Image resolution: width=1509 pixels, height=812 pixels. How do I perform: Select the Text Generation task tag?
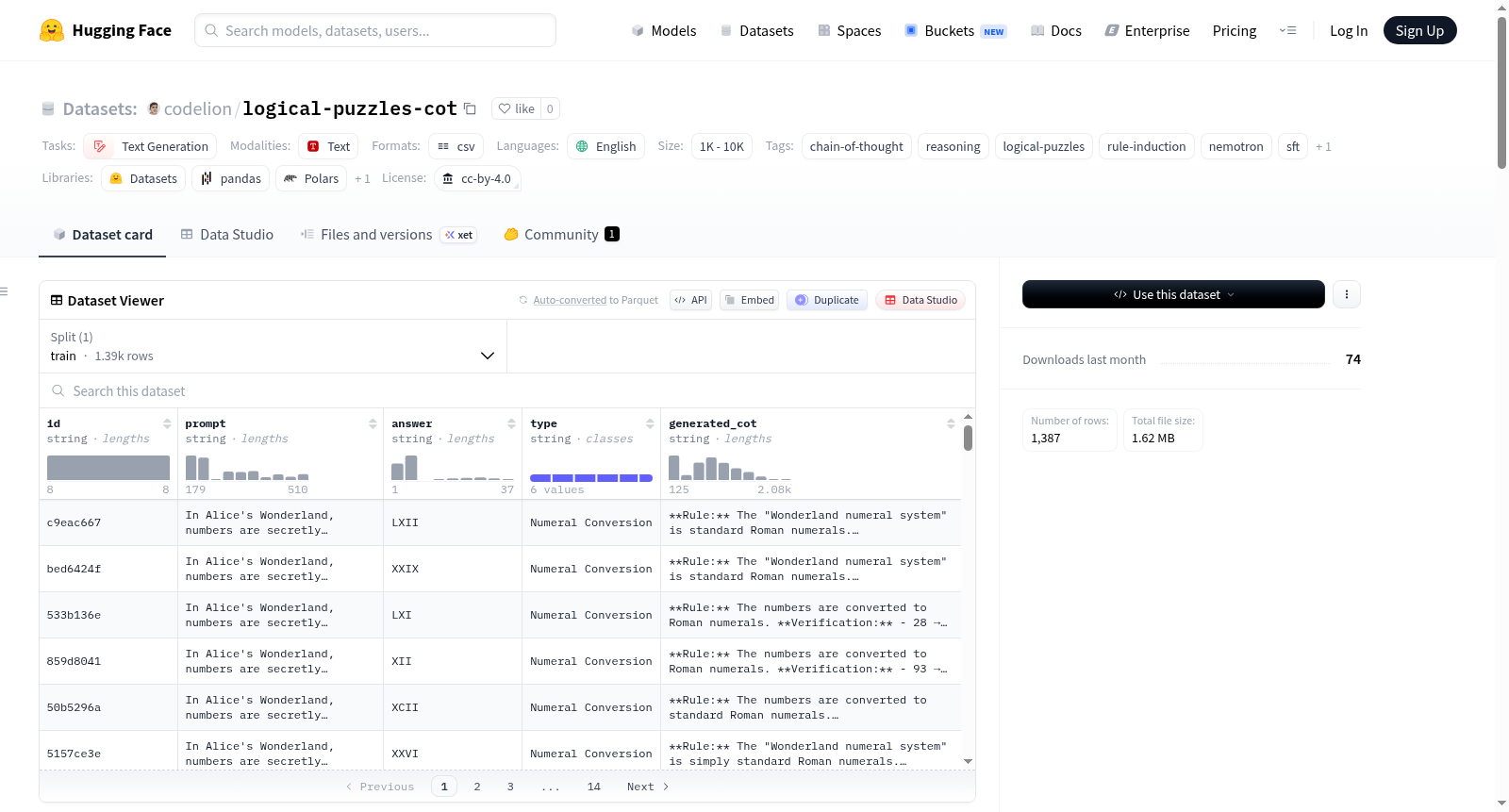tap(150, 146)
